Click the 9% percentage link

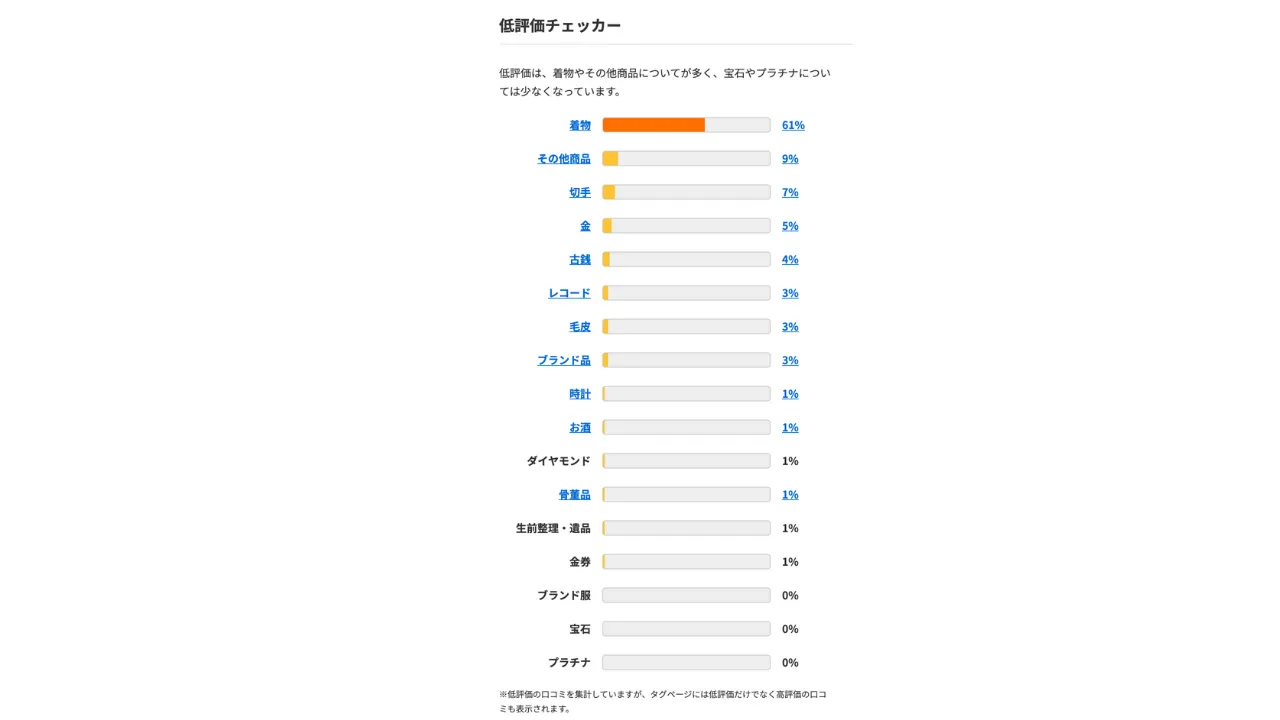point(790,159)
